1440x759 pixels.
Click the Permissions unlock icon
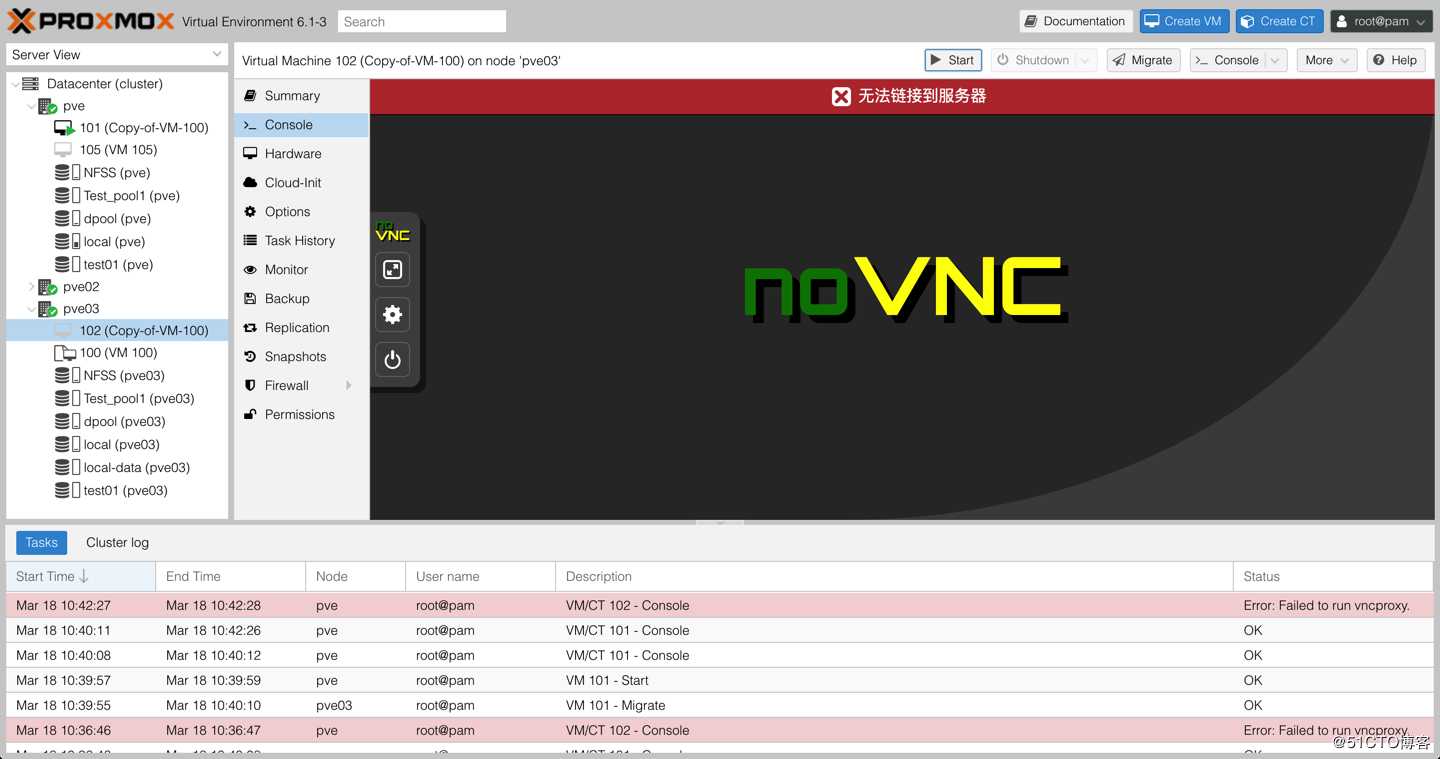point(250,415)
